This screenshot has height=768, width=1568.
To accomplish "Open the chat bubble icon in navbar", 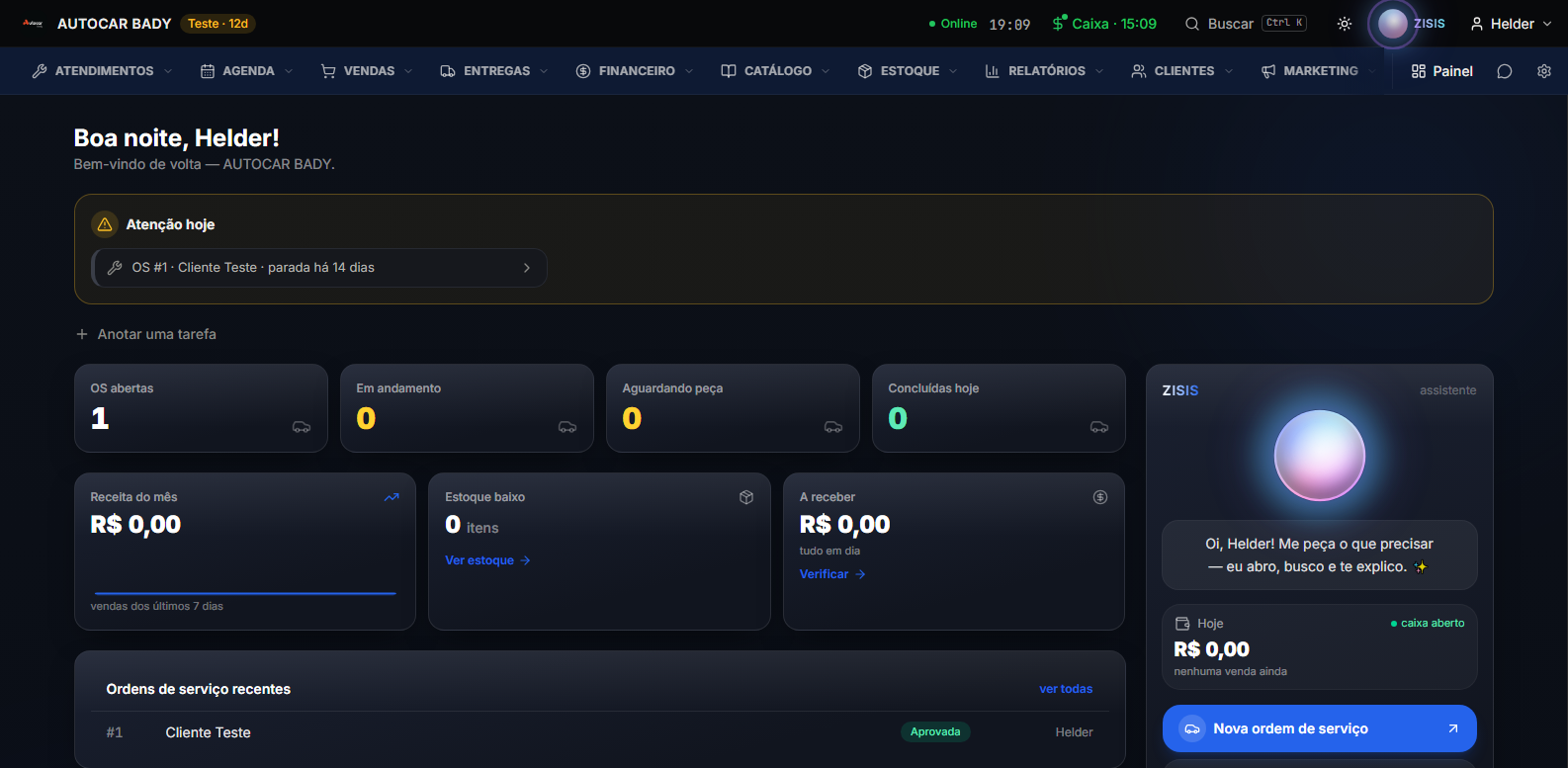I will click(x=1505, y=71).
